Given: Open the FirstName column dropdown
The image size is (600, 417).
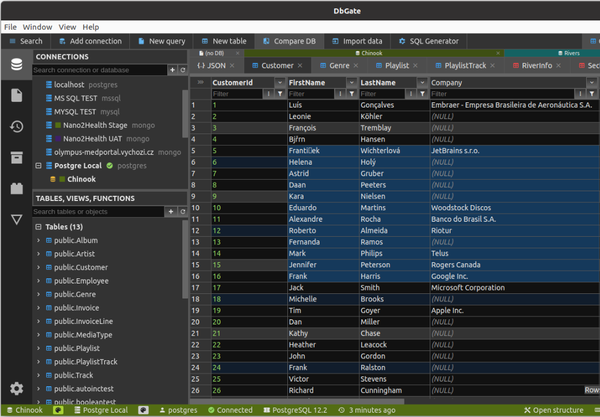Looking at the screenshot, I should pyautogui.click(x=352, y=82).
